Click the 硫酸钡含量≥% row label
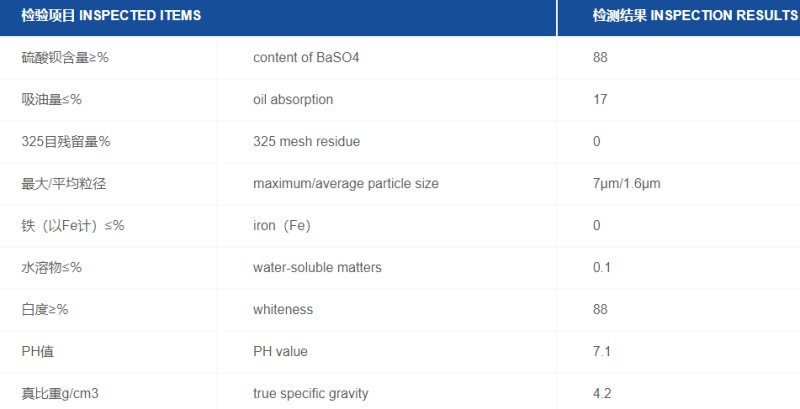This screenshot has height=409, width=800. click(x=65, y=58)
